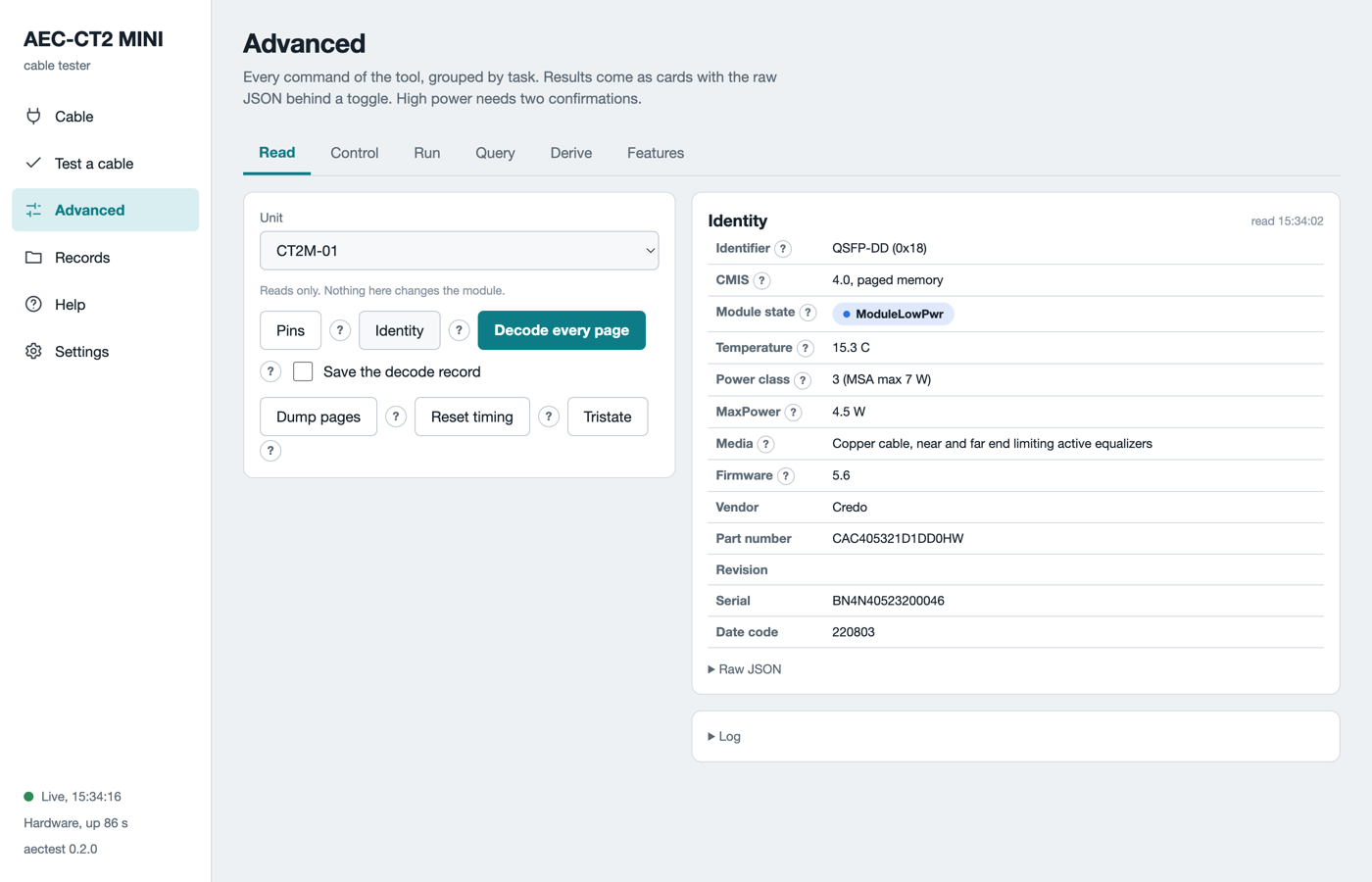Open Records in the sidebar
Screen dimensions: 1372x882
pos(105,257)
